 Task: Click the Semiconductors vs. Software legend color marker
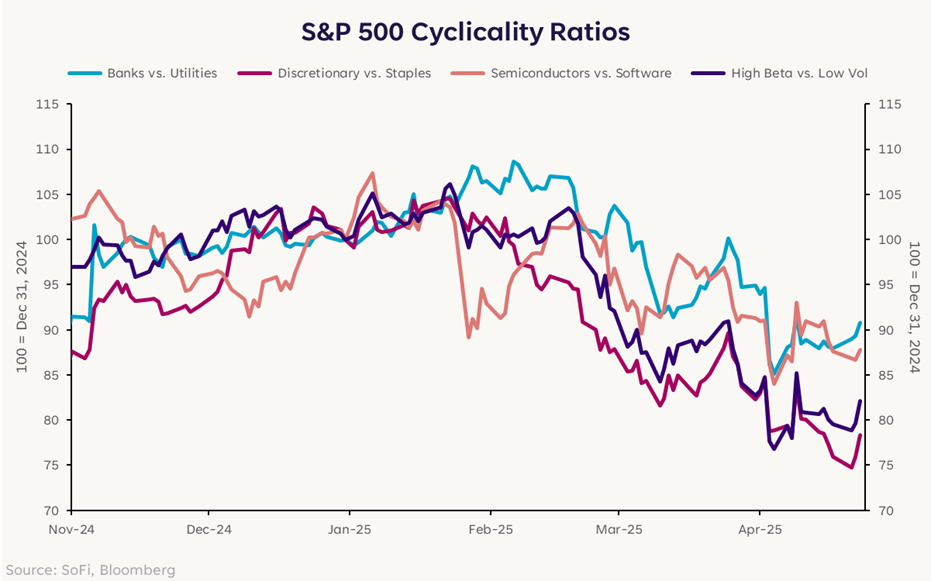coord(470,73)
